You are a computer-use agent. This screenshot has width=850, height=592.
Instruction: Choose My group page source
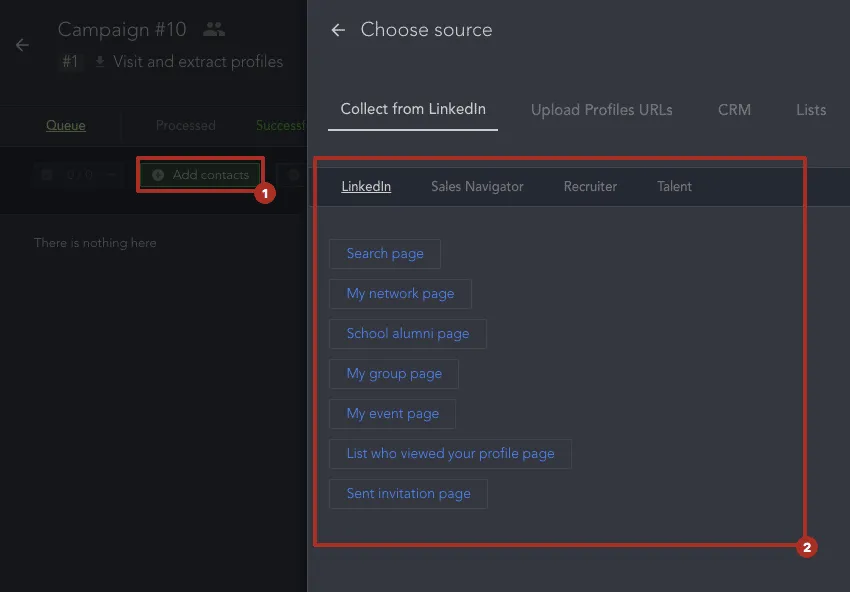(394, 374)
